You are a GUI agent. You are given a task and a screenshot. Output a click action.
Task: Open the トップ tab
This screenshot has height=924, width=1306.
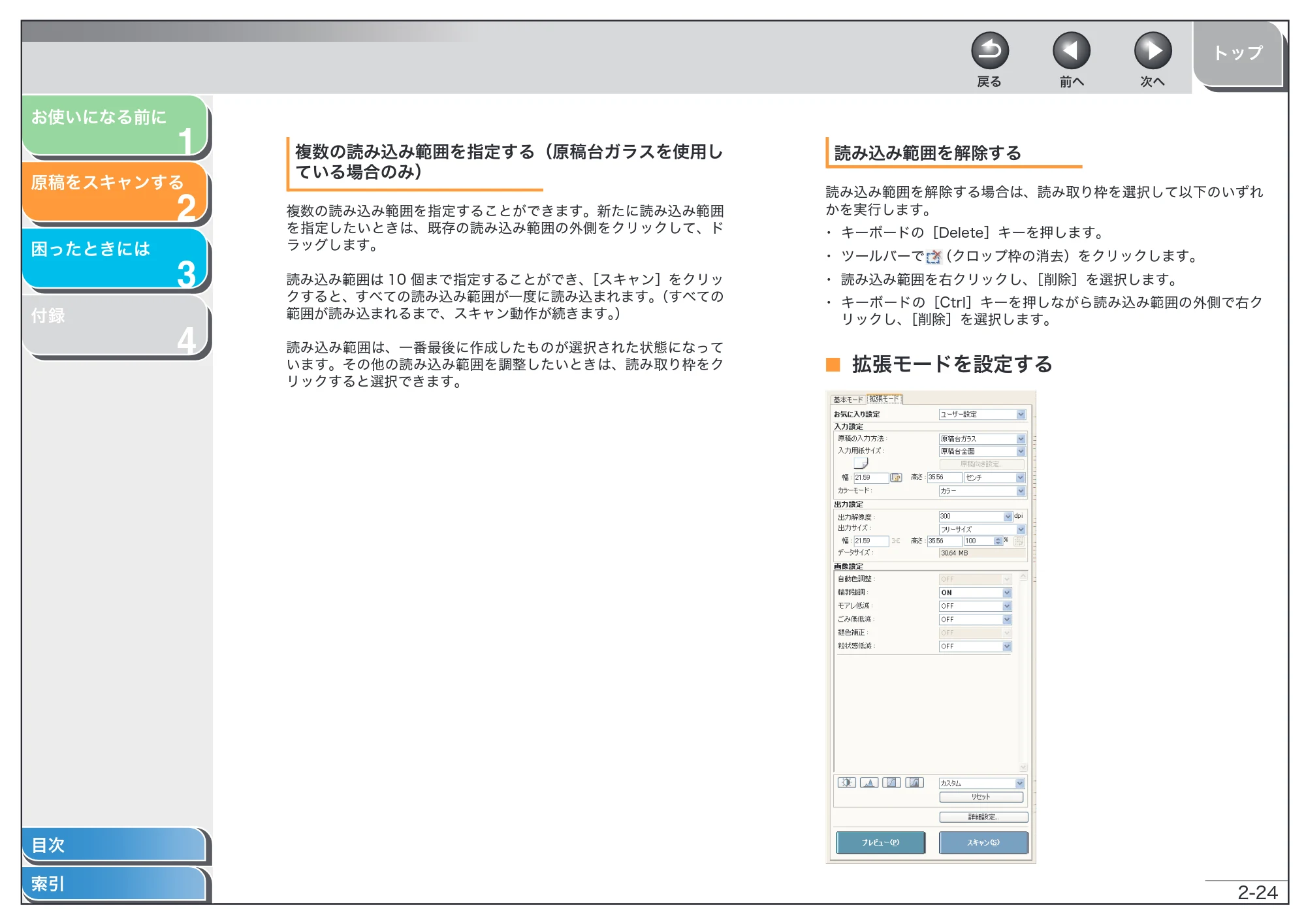point(1237,54)
